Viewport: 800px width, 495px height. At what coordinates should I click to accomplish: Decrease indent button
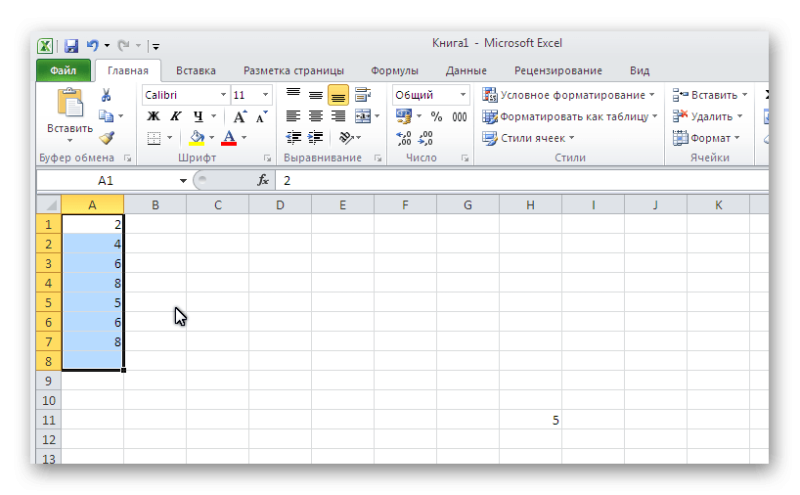[293, 137]
